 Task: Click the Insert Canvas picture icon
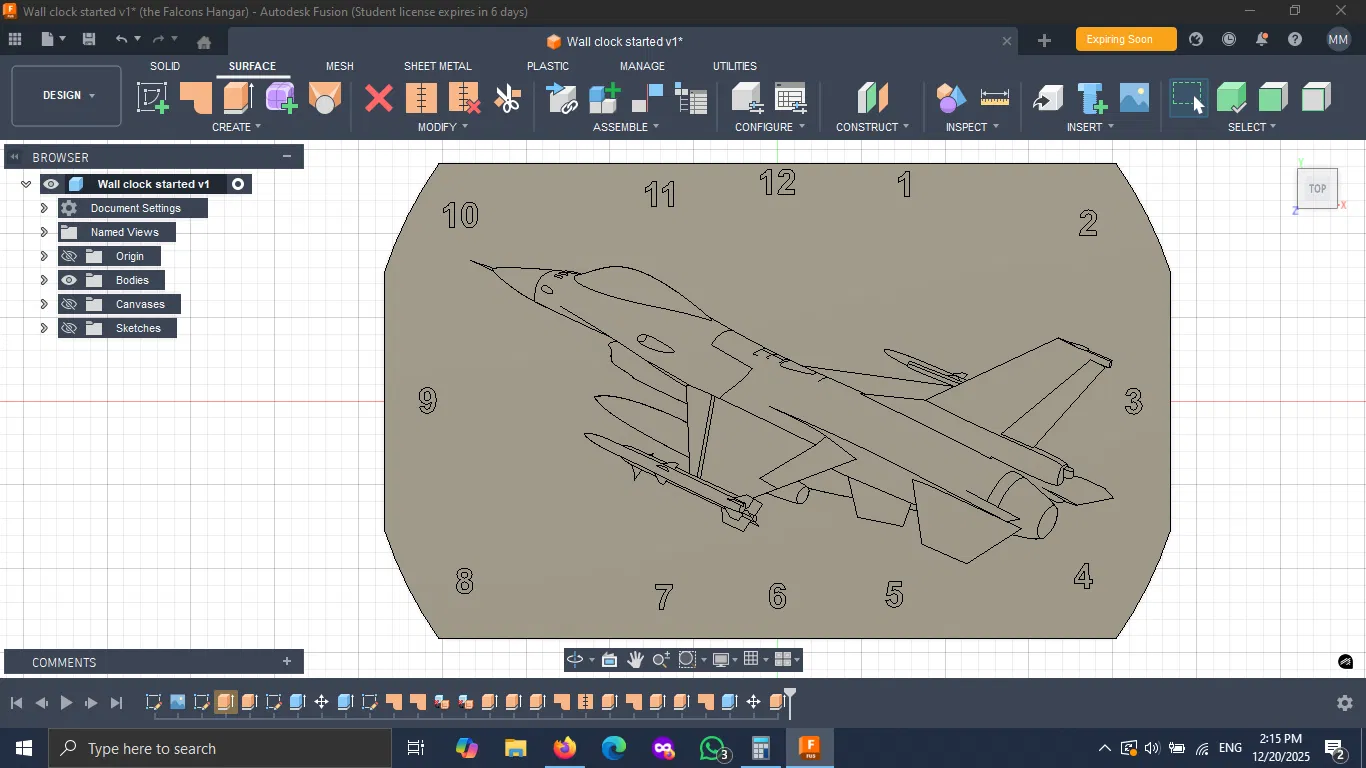click(x=1134, y=98)
